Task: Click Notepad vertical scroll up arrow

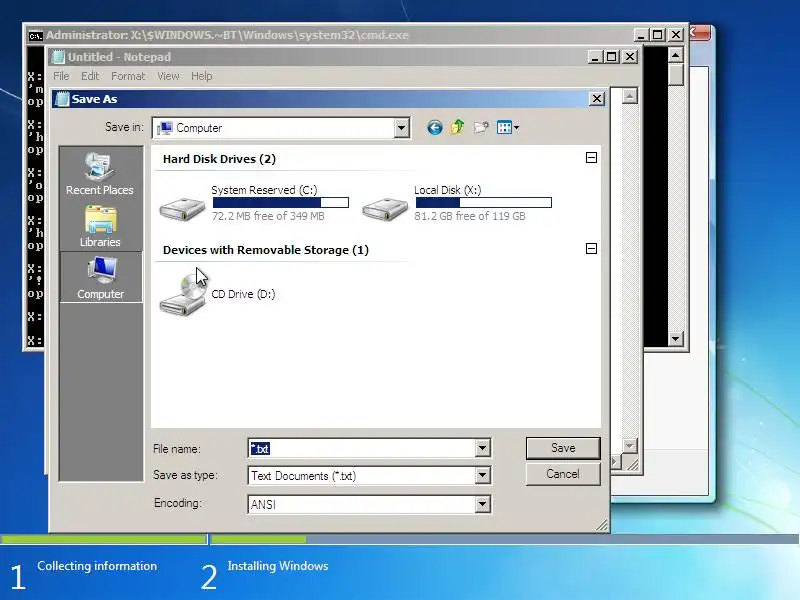Action: click(x=630, y=96)
